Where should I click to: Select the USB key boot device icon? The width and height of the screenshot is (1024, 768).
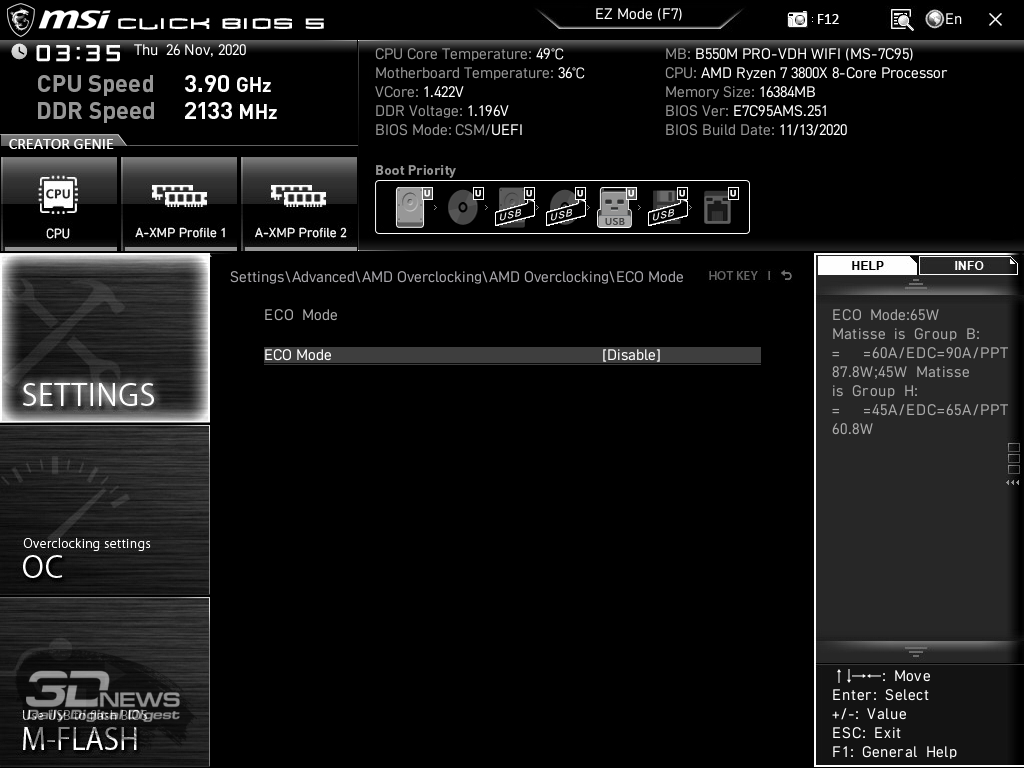[x=615, y=208]
